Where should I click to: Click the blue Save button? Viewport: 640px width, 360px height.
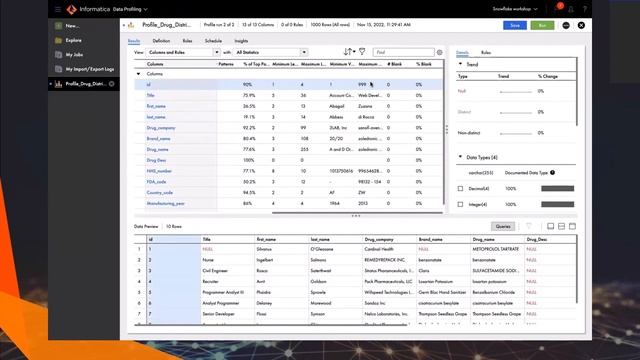(x=515, y=25)
